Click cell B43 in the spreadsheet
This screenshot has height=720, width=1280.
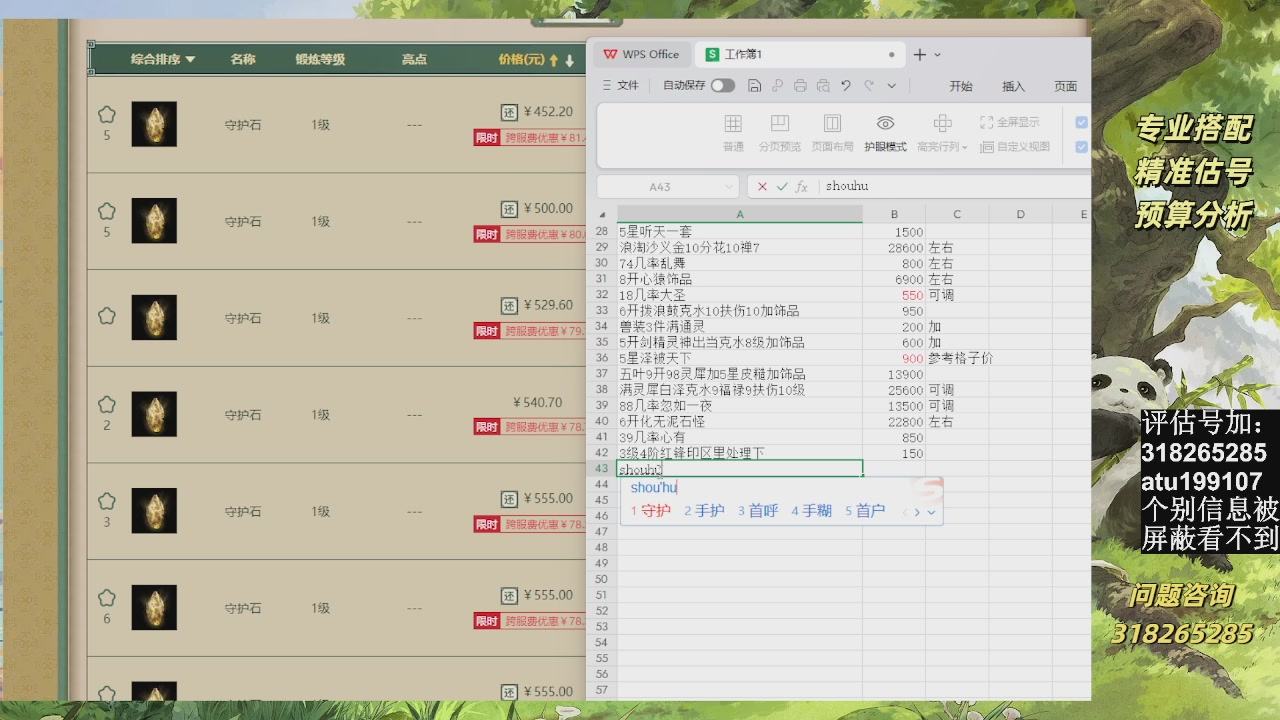pyautogui.click(x=893, y=469)
